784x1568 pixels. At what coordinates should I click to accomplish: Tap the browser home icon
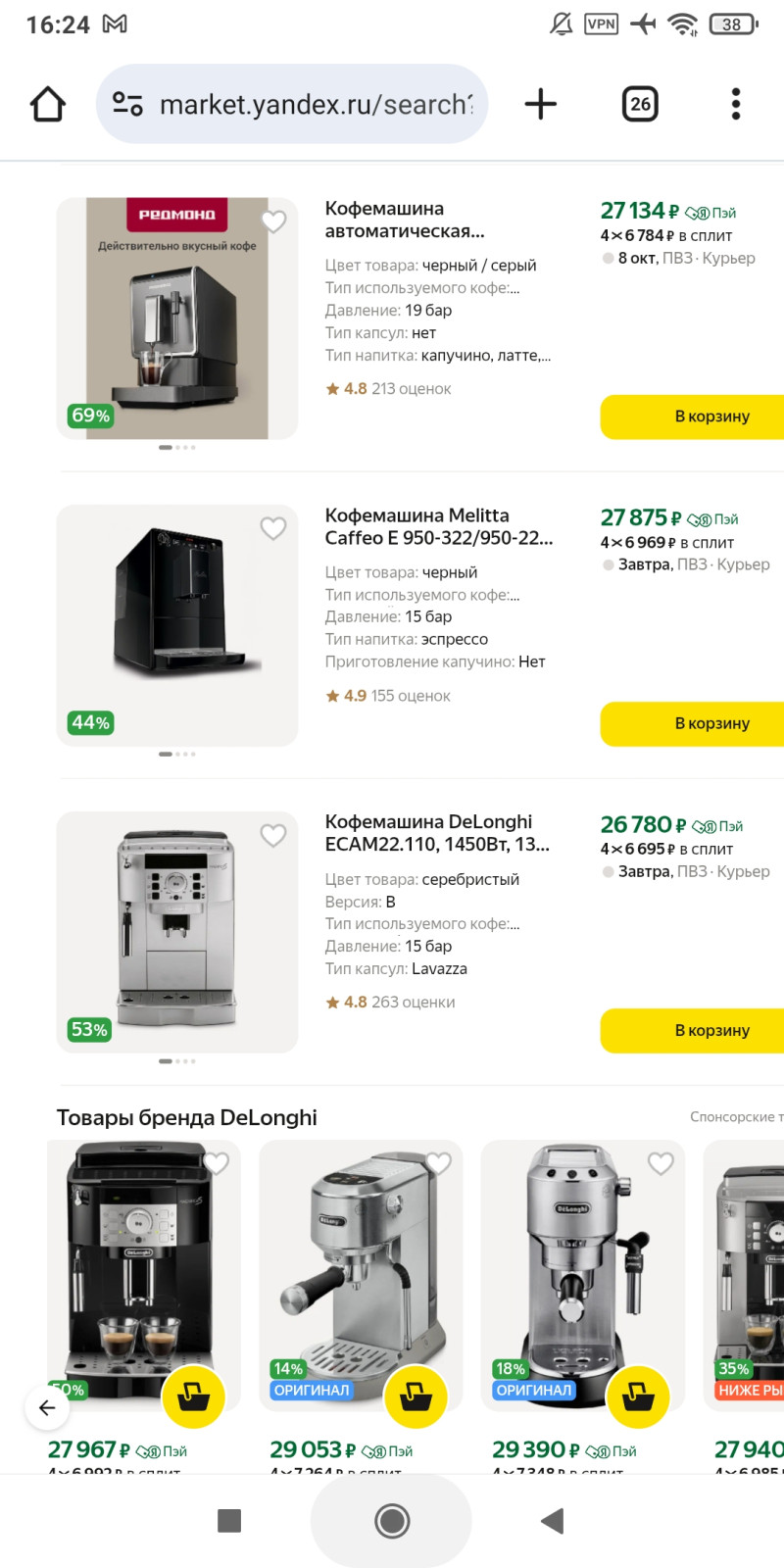click(48, 104)
